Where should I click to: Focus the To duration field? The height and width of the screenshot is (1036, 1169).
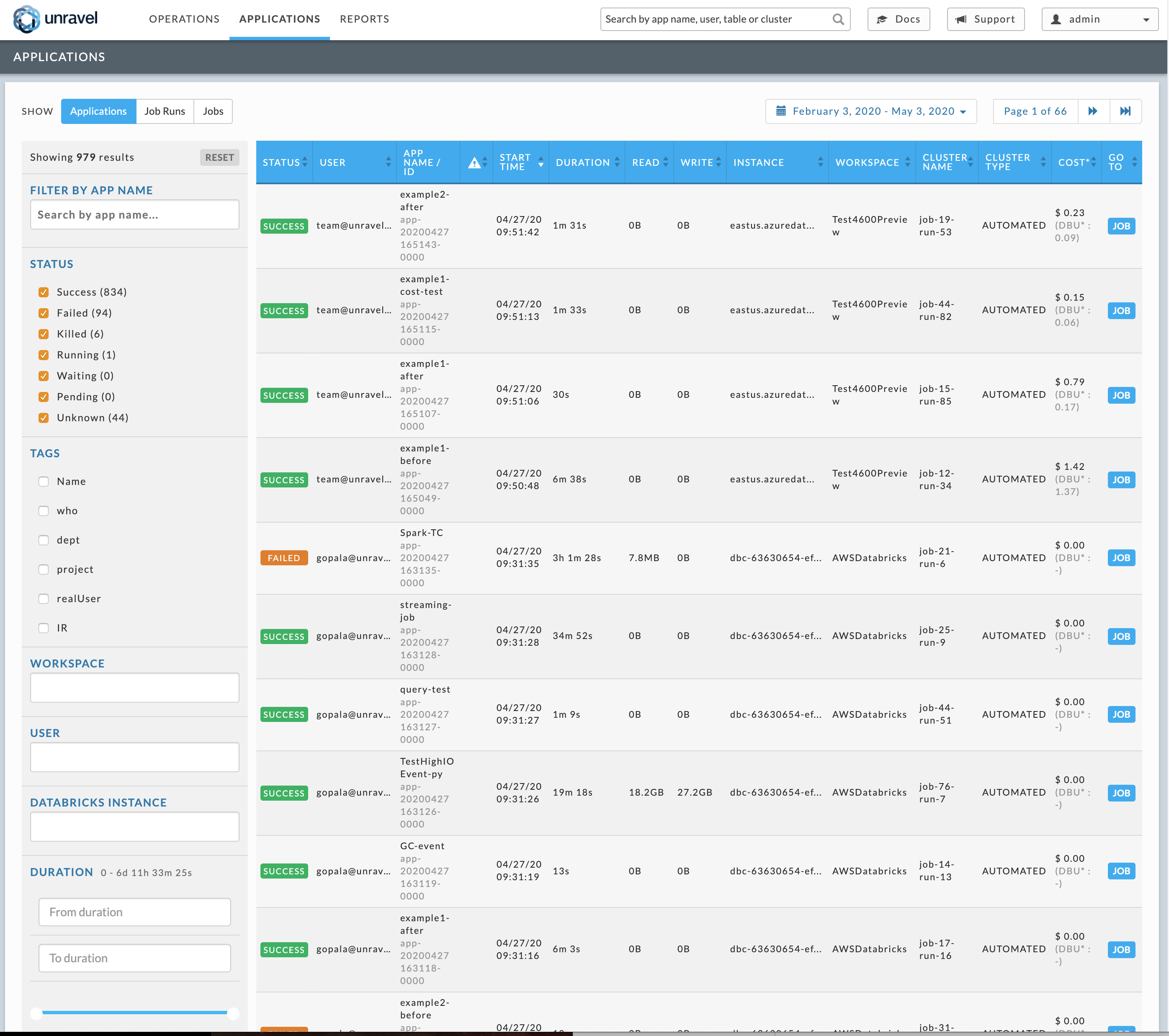(x=134, y=958)
